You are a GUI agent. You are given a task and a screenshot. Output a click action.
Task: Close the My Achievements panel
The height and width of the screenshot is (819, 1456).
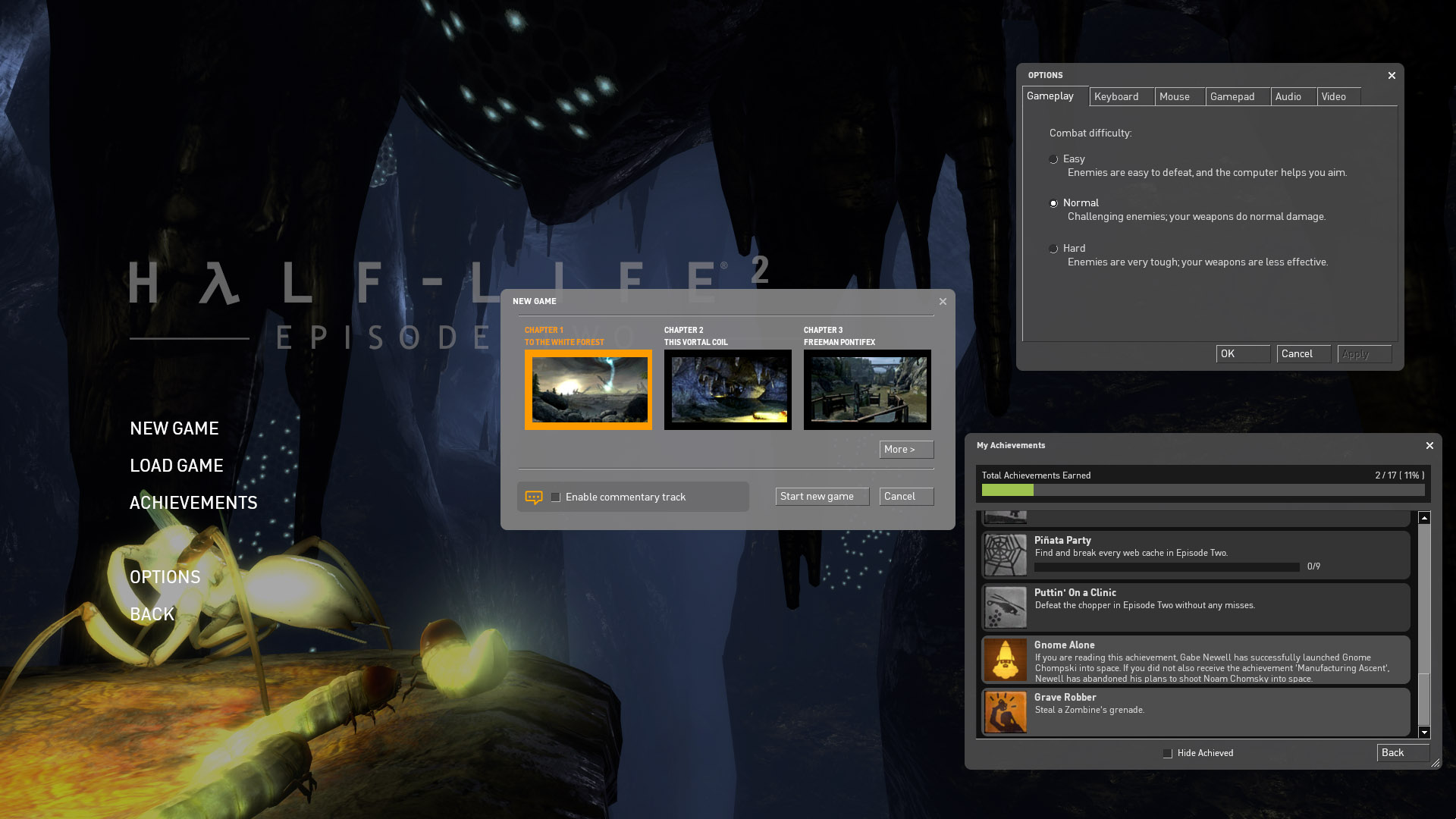click(x=1429, y=446)
